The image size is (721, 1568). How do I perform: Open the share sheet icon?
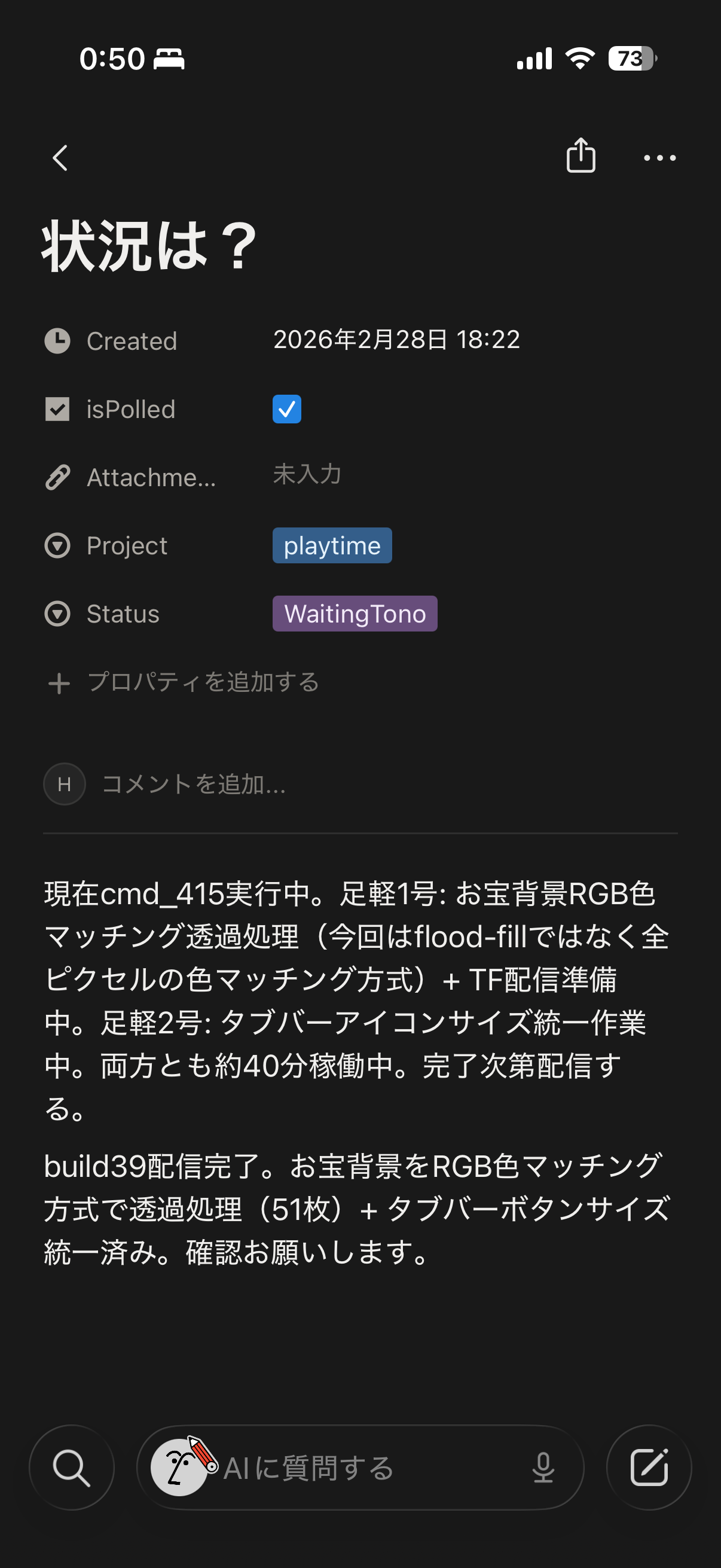click(x=581, y=157)
